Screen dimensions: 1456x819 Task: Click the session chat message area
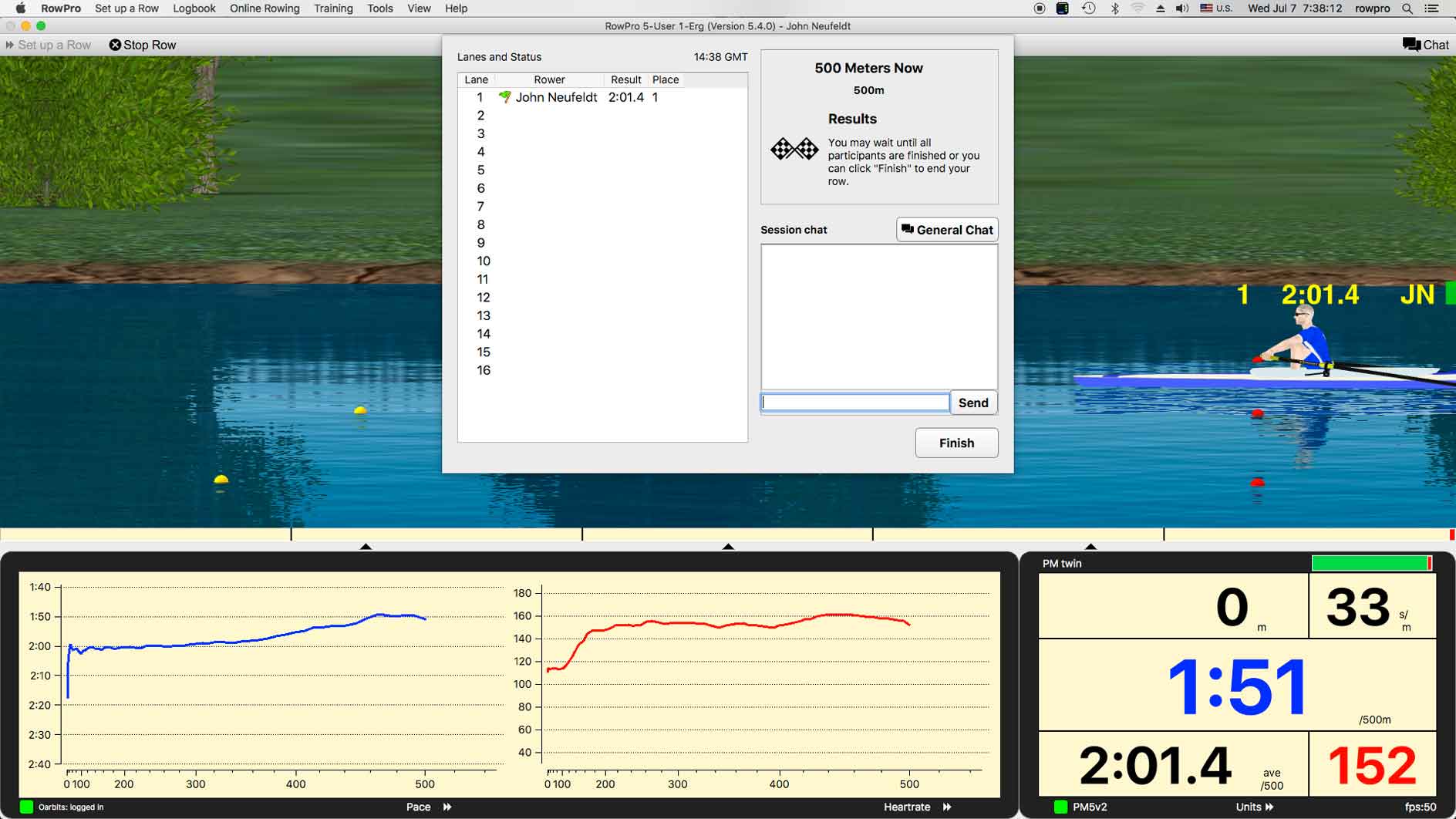[x=879, y=317]
